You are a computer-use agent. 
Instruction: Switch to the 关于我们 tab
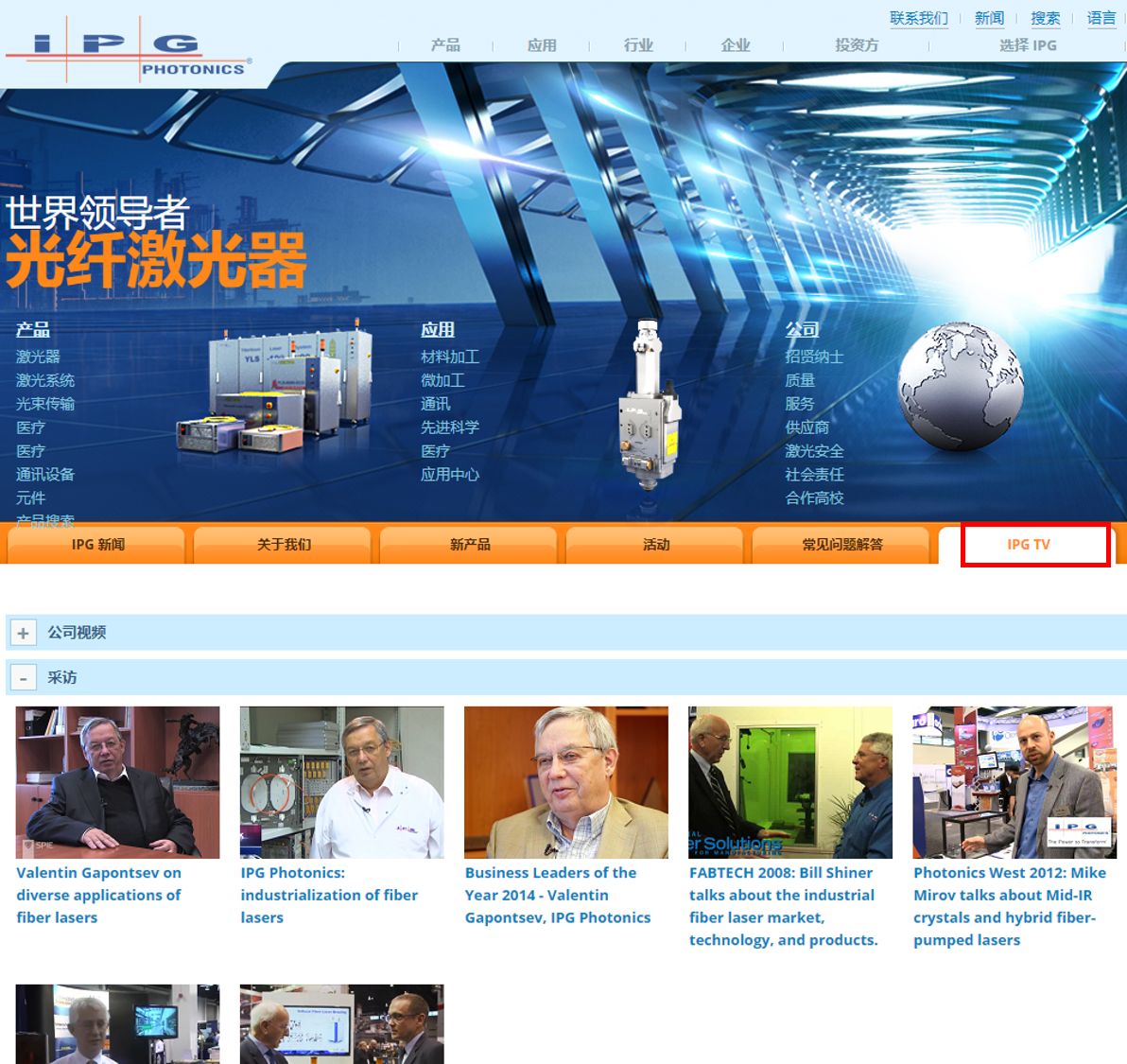tap(284, 545)
